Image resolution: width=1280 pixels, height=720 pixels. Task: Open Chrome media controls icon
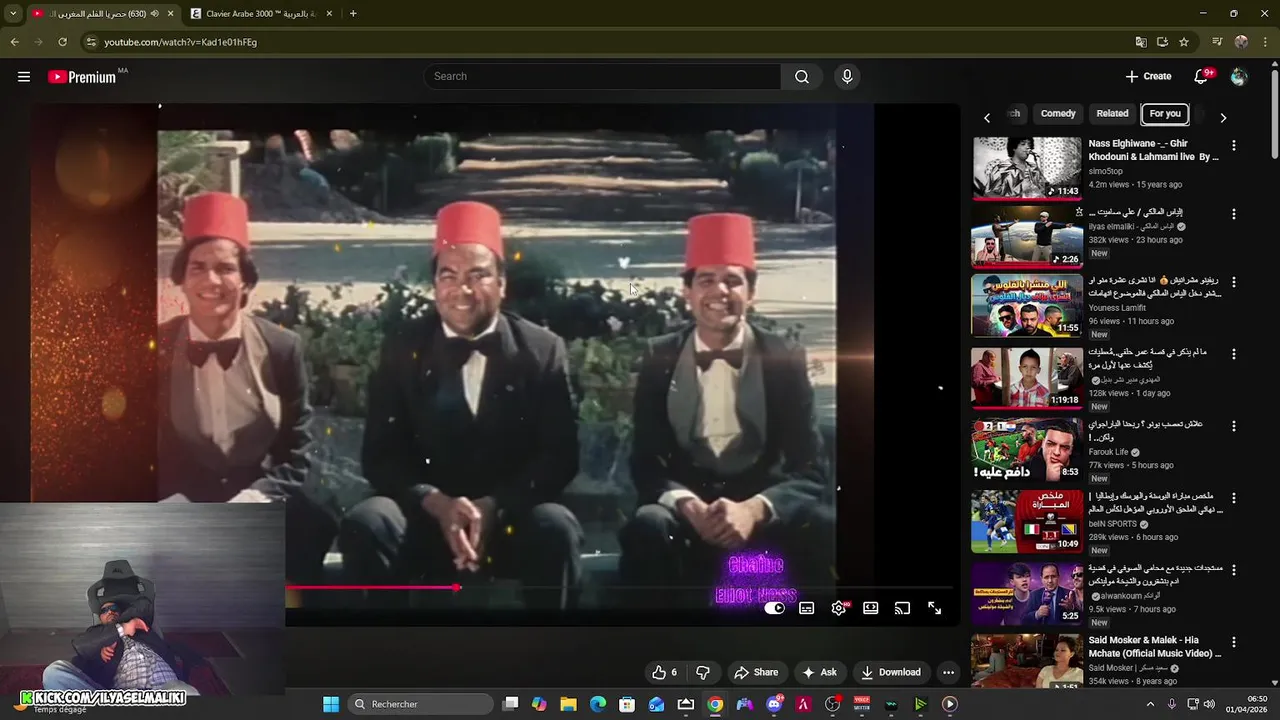click(x=1217, y=42)
